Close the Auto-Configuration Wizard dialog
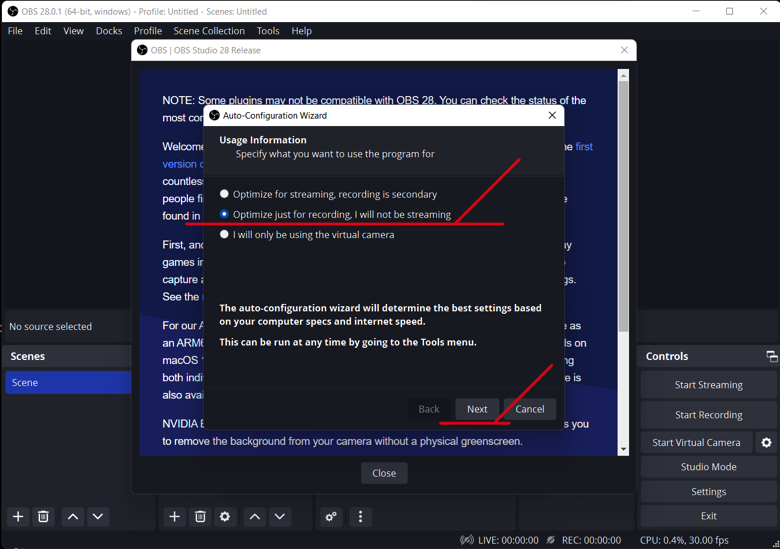 click(x=552, y=115)
